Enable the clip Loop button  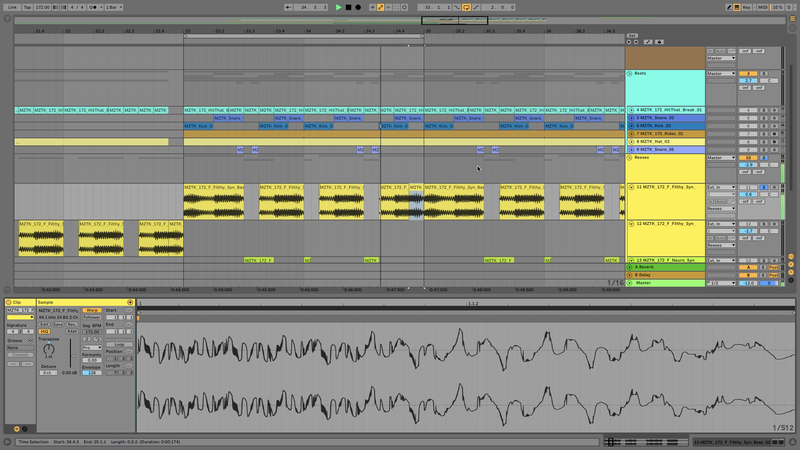tap(119, 344)
